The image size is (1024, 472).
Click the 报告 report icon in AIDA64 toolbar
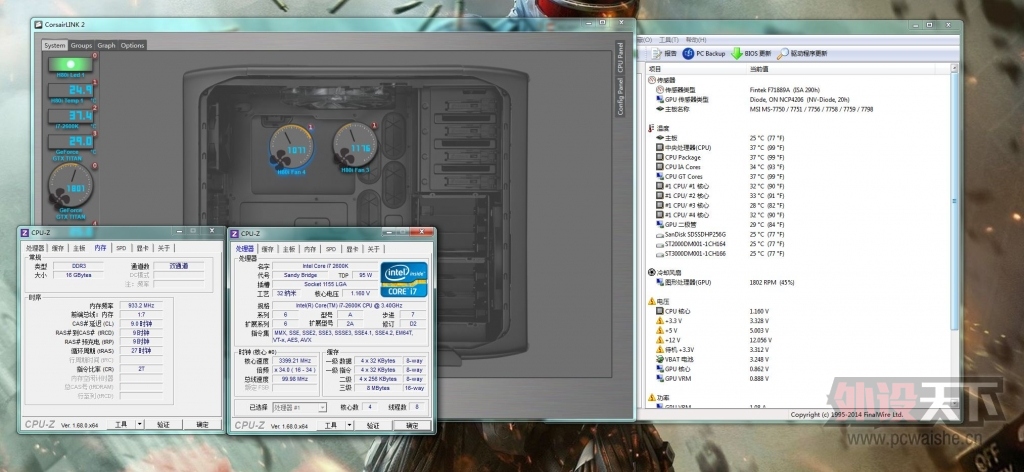pos(656,54)
